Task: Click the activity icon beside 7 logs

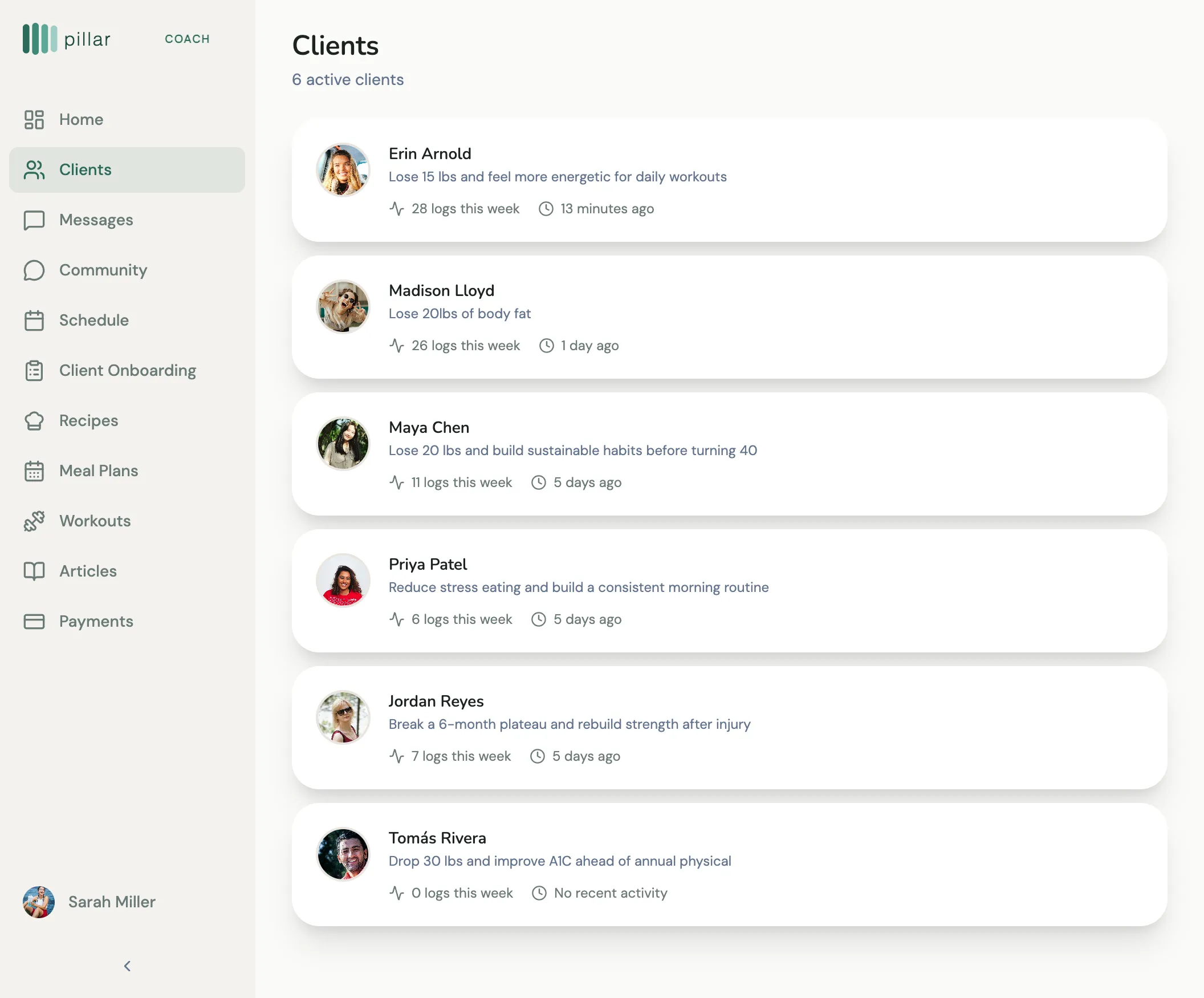Action: (x=397, y=757)
